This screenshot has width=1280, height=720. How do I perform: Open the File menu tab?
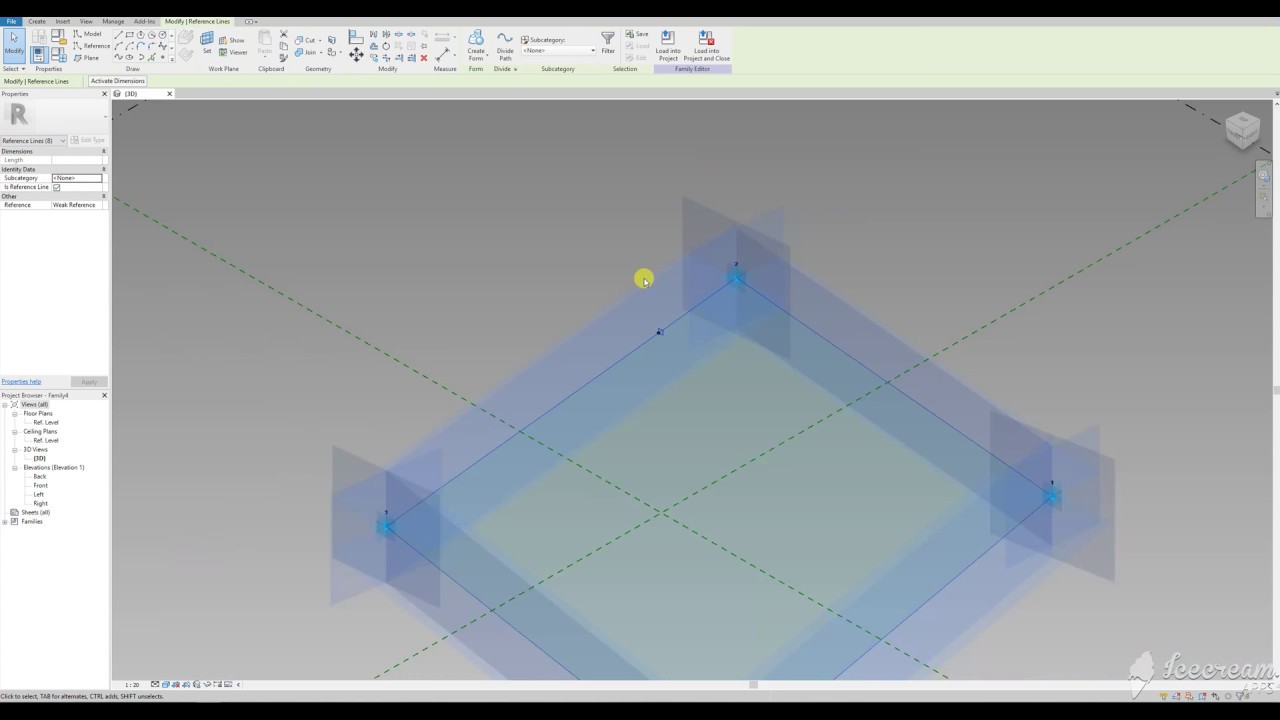[x=11, y=21]
